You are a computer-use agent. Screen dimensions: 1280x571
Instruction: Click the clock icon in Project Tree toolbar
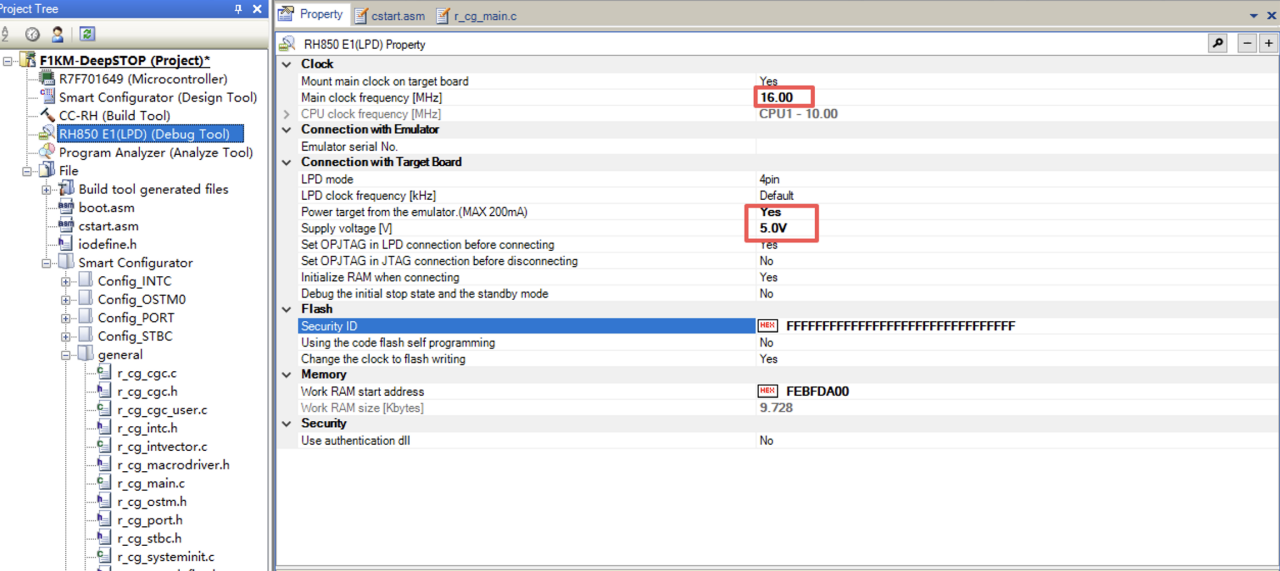(x=32, y=34)
